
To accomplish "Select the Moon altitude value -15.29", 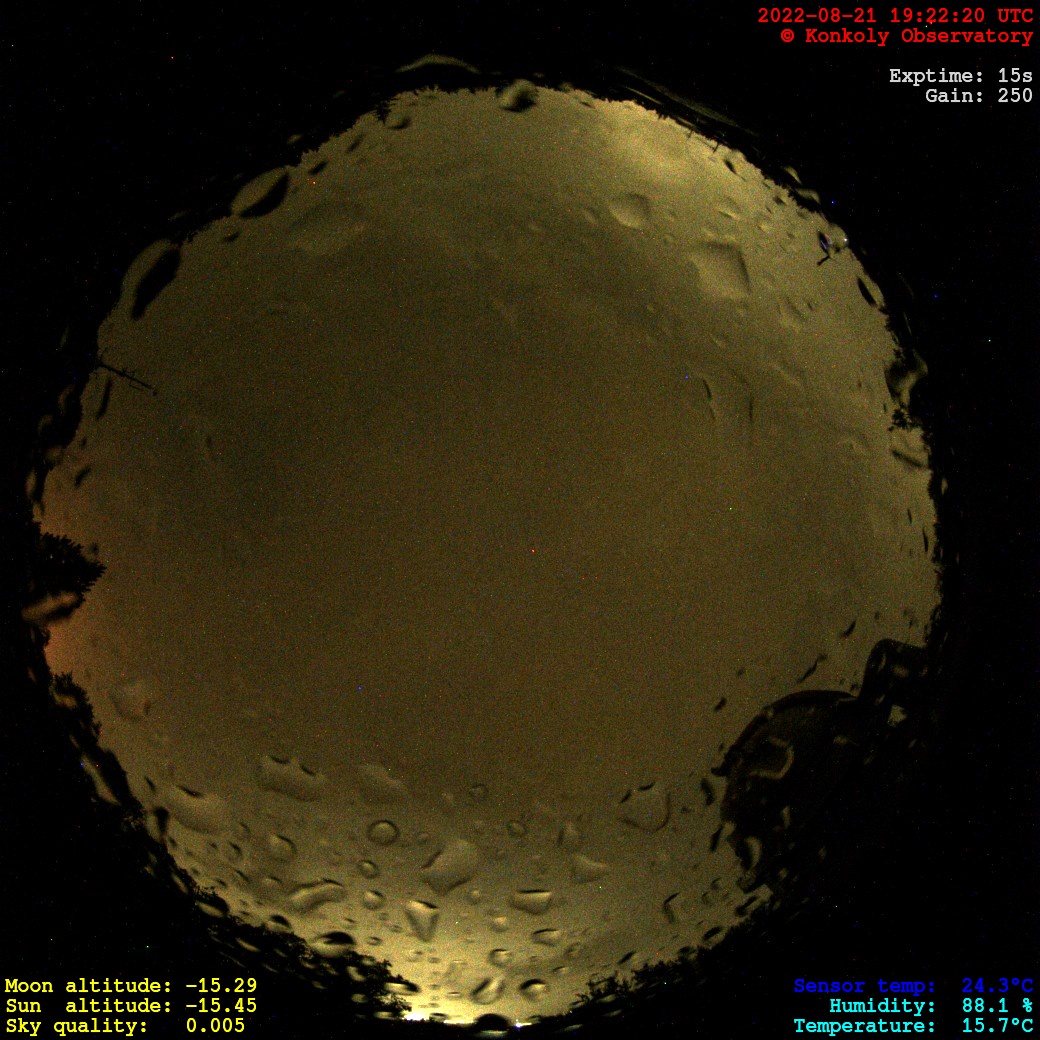I will coord(220,986).
